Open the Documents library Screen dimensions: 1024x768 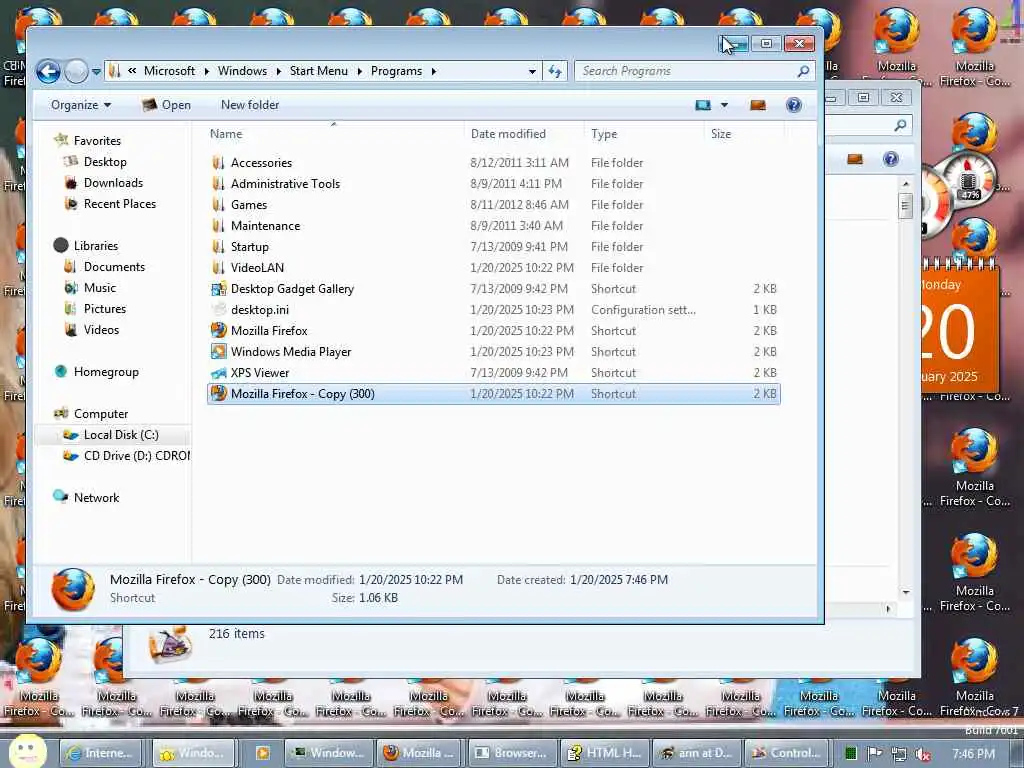click(x=114, y=266)
